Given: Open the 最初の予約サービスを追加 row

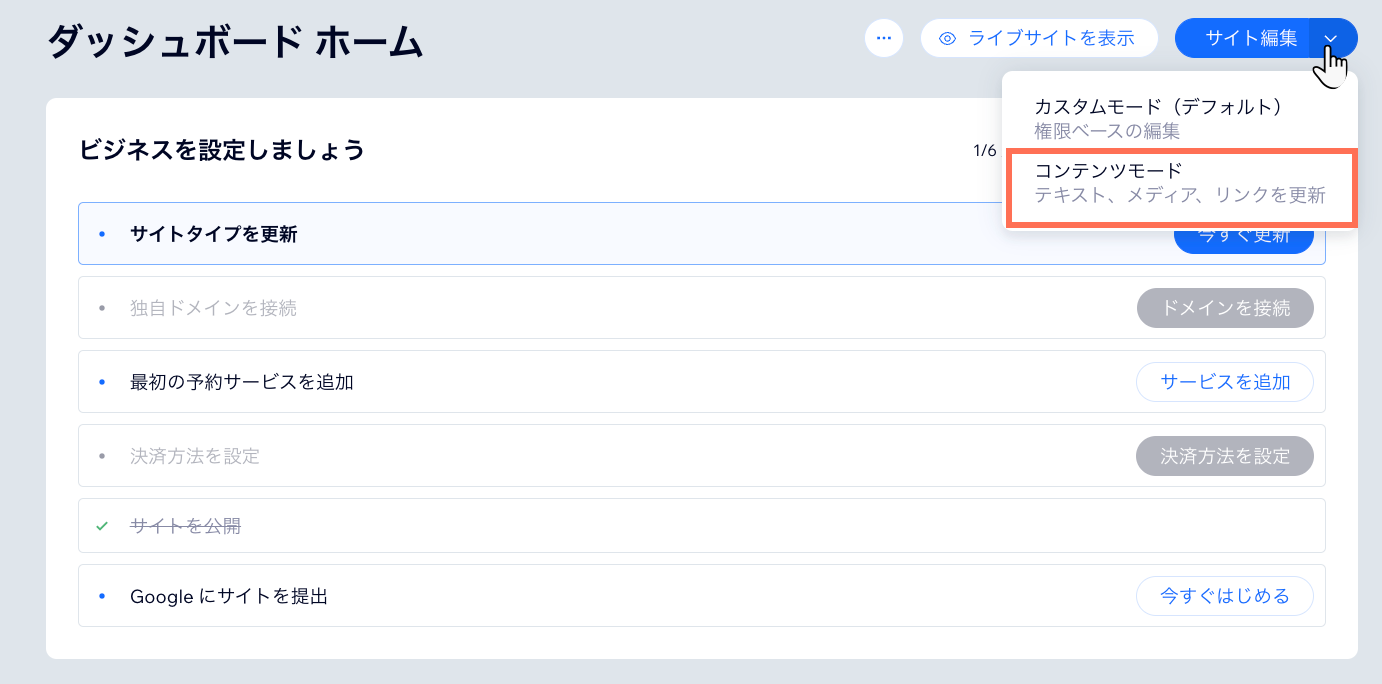Looking at the screenshot, I should [x=702, y=382].
